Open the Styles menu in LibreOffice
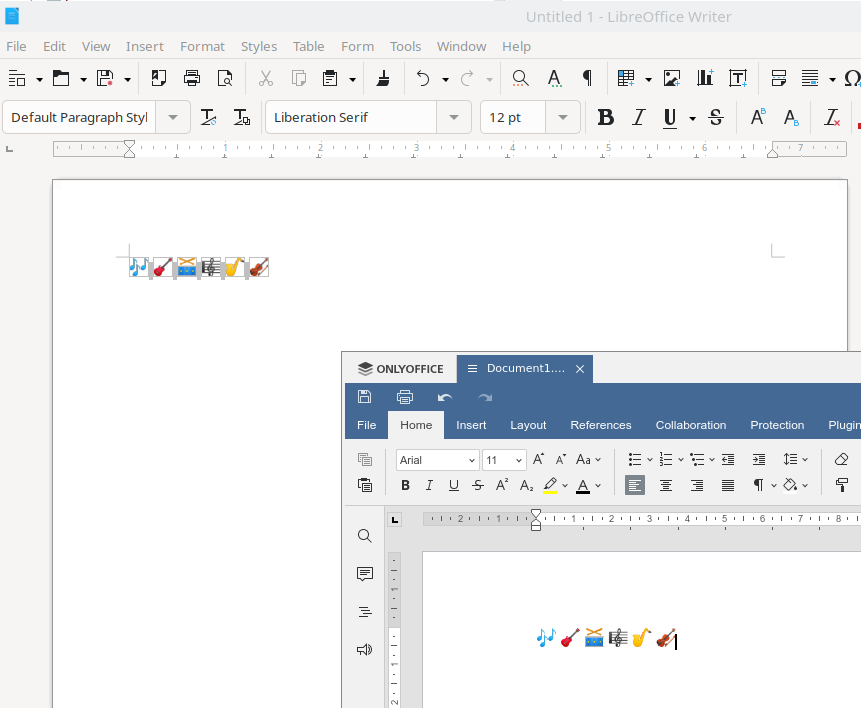This screenshot has height=708, width=861. (x=259, y=47)
